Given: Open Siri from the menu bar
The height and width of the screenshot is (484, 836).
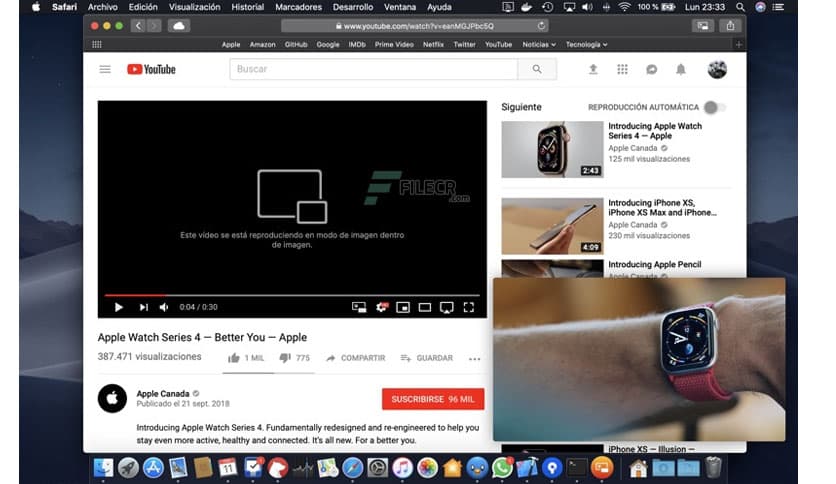Looking at the screenshot, I should point(760,7).
